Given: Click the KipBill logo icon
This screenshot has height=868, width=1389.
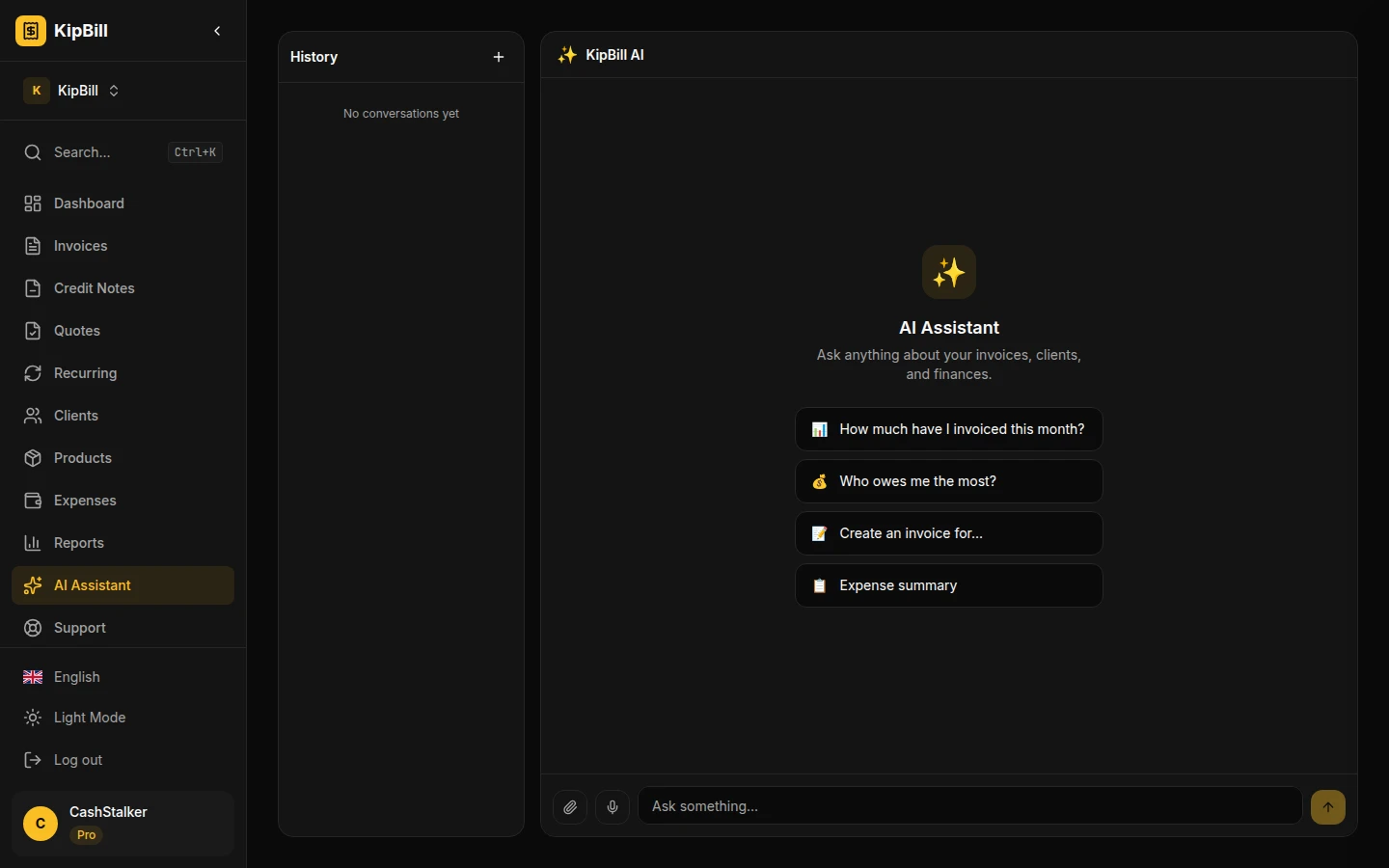Looking at the screenshot, I should pyautogui.click(x=31, y=31).
